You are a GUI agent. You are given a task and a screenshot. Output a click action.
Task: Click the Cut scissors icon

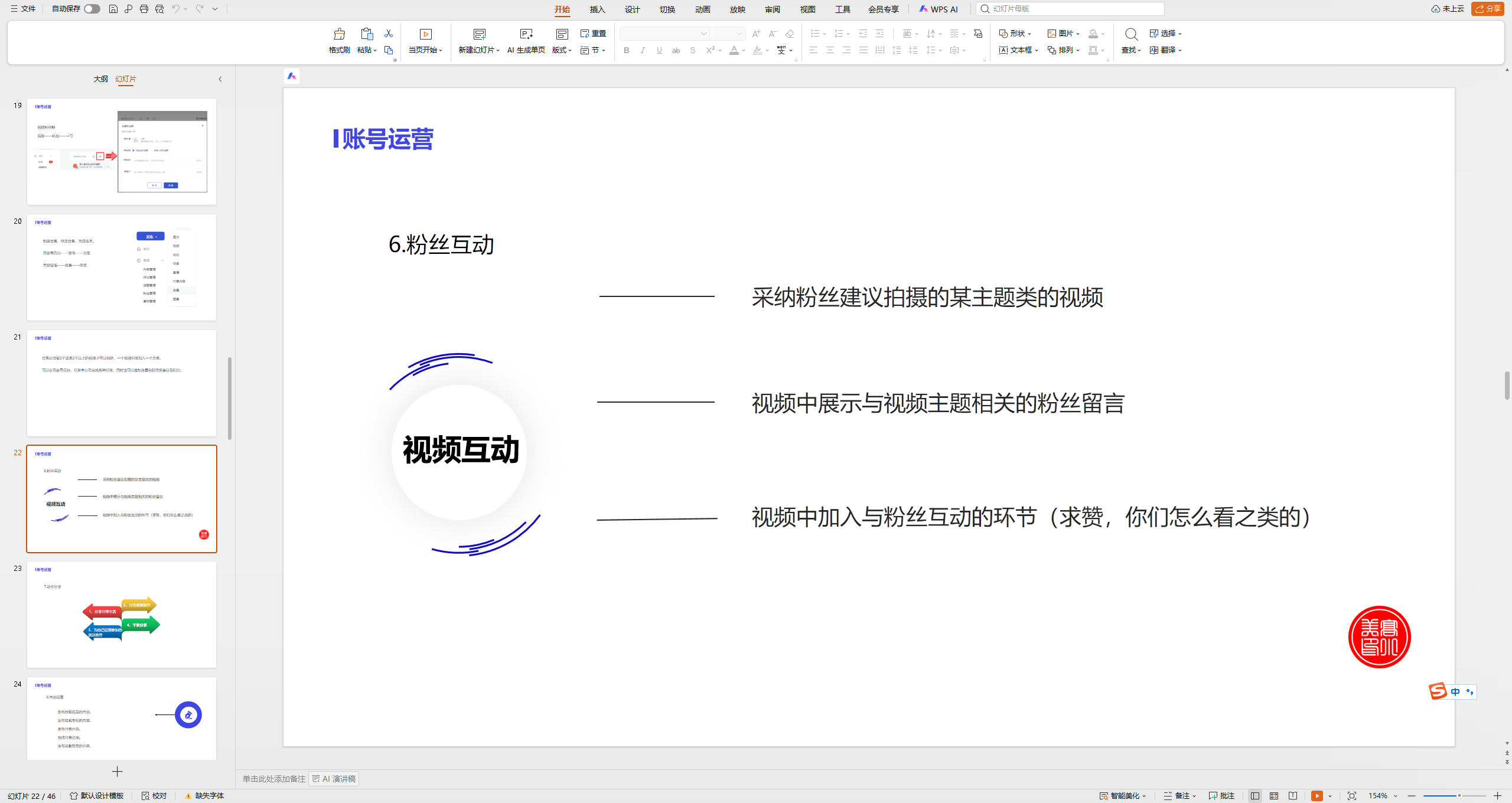389,34
